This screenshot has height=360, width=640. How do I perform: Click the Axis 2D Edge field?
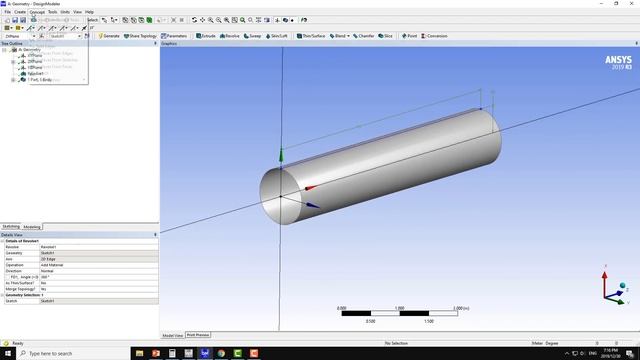pos(99,259)
